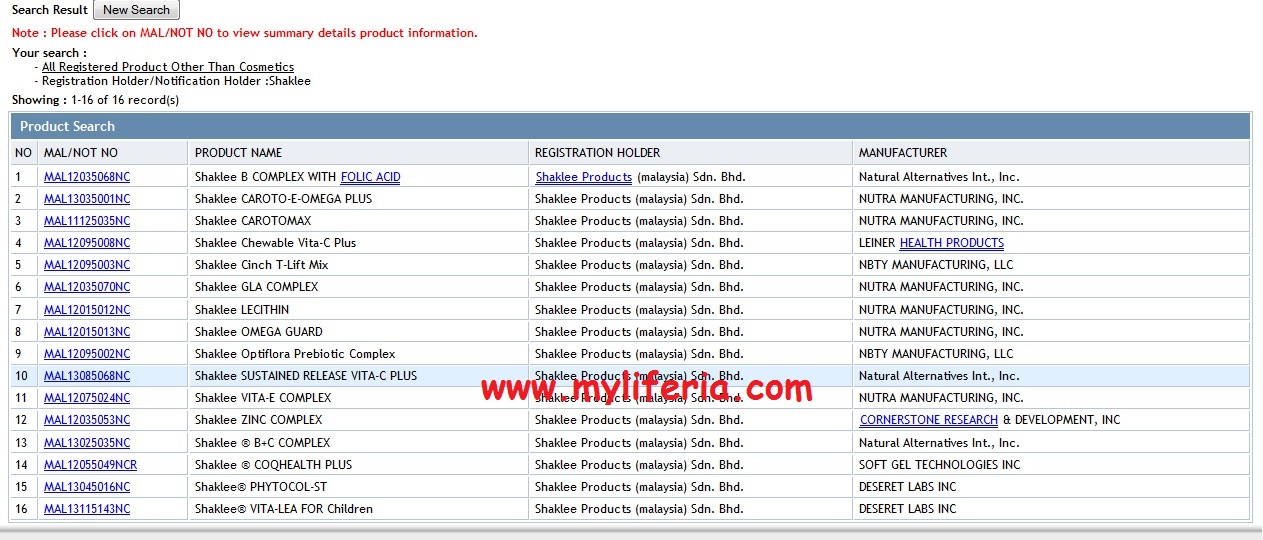The image size is (1263, 540).
Task: Click DESERET LABS INC in row 16
Action: tap(1052, 509)
